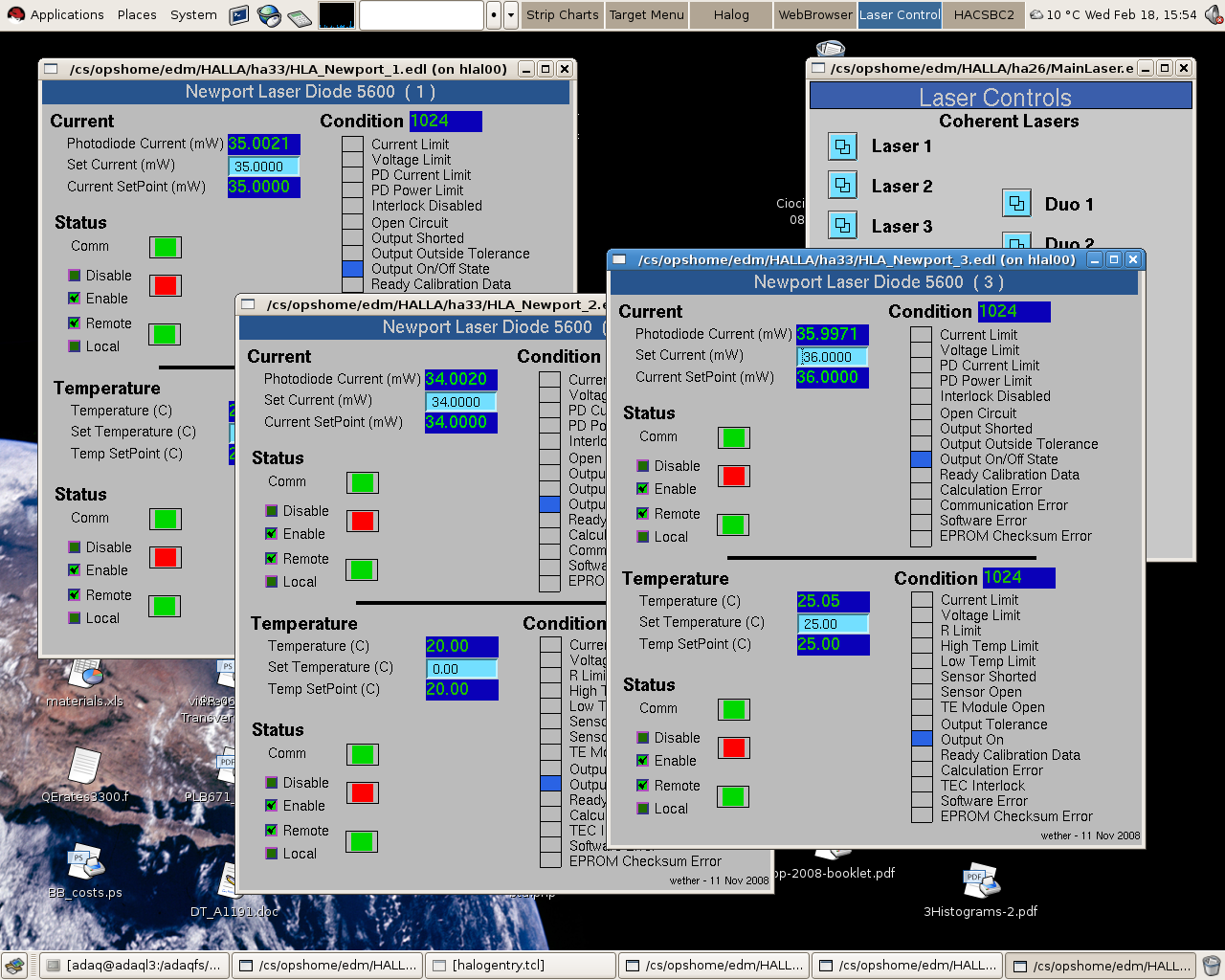Screen dimensions: 1225x980
Task: Open Laser 1 related display button
Action: click(x=842, y=146)
